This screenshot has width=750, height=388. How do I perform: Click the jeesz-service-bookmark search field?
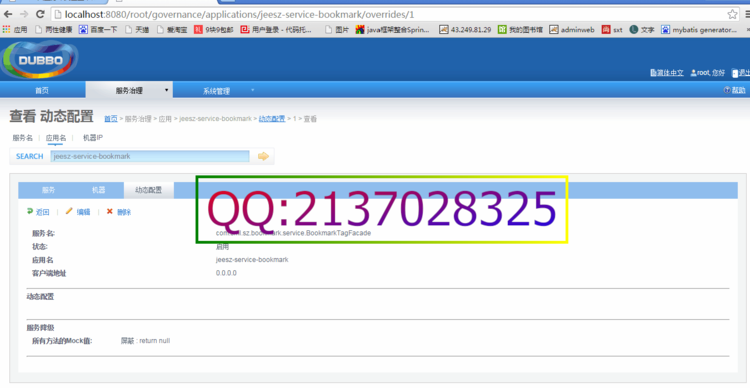tap(150, 156)
